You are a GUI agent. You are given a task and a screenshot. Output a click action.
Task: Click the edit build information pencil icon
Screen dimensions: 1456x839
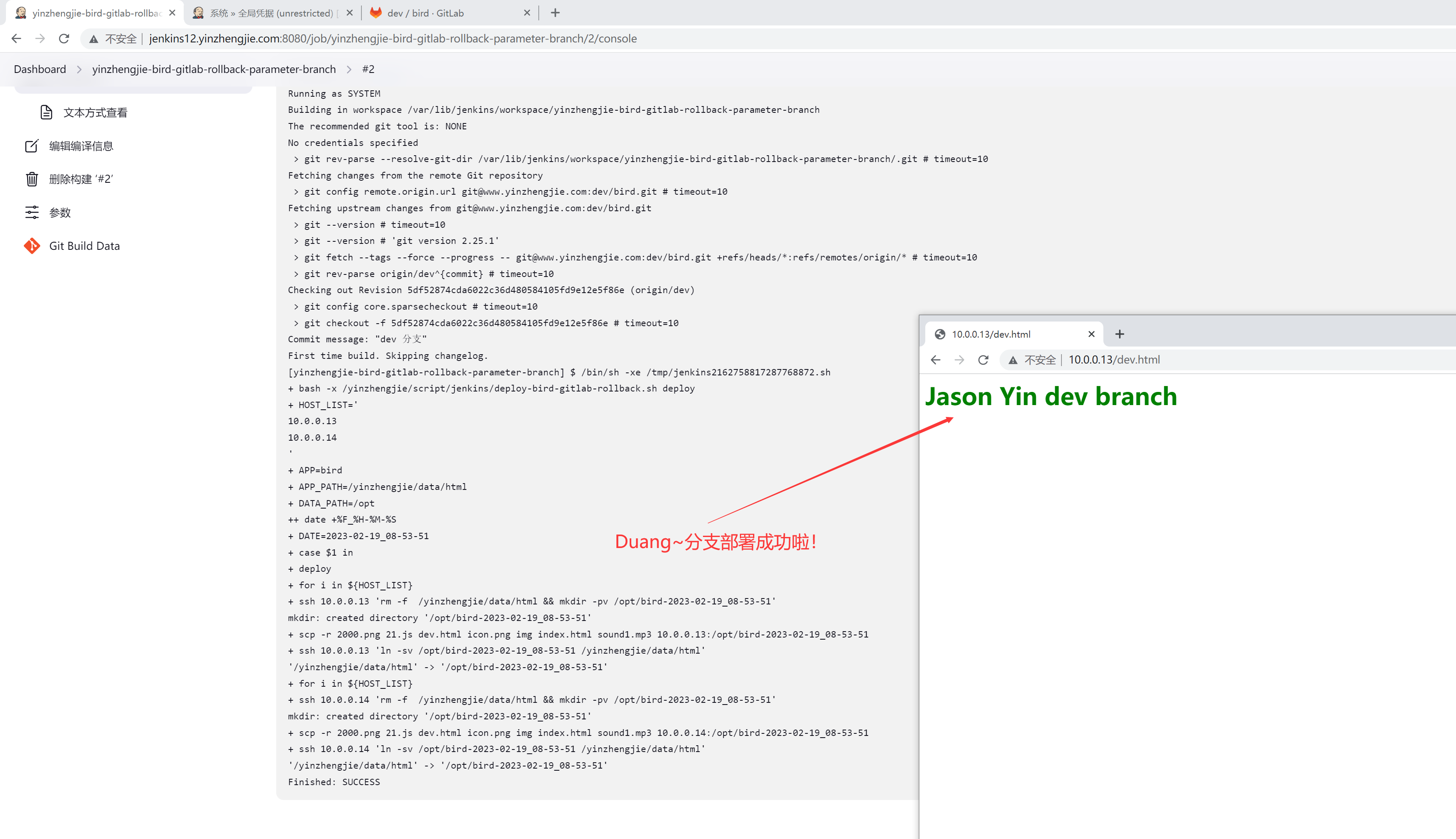click(x=32, y=146)
